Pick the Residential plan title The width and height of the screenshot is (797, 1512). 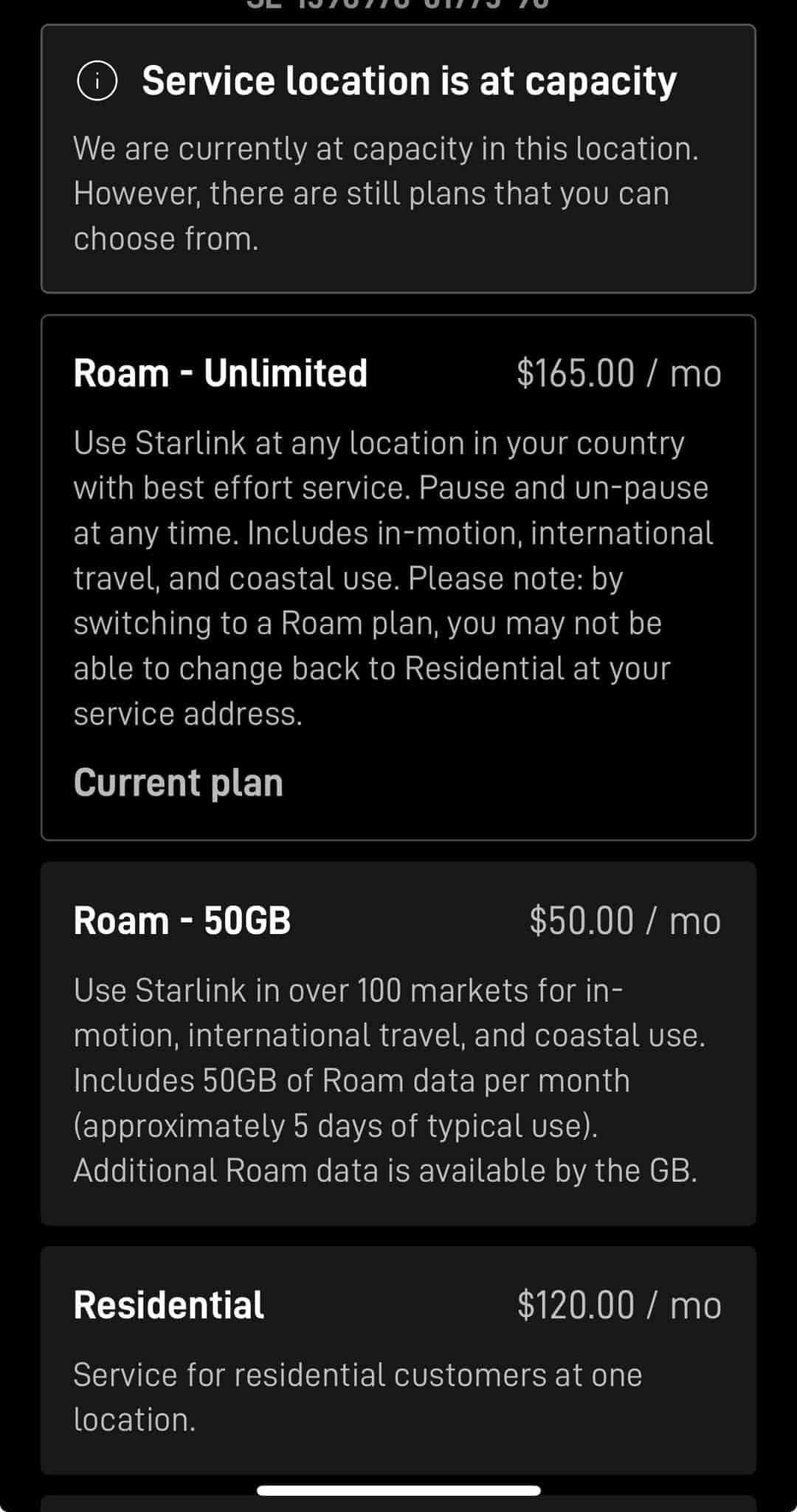(x=168, y=1305)
